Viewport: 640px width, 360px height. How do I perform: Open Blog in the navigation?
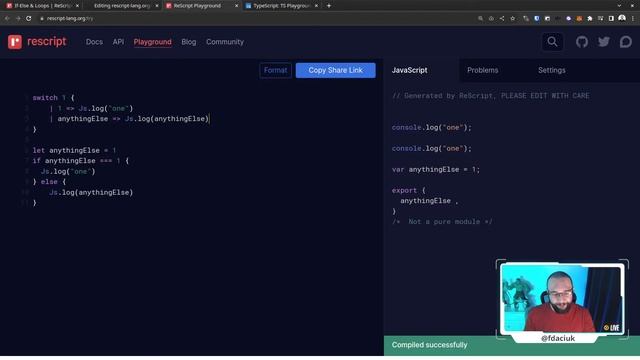point(189,42)
